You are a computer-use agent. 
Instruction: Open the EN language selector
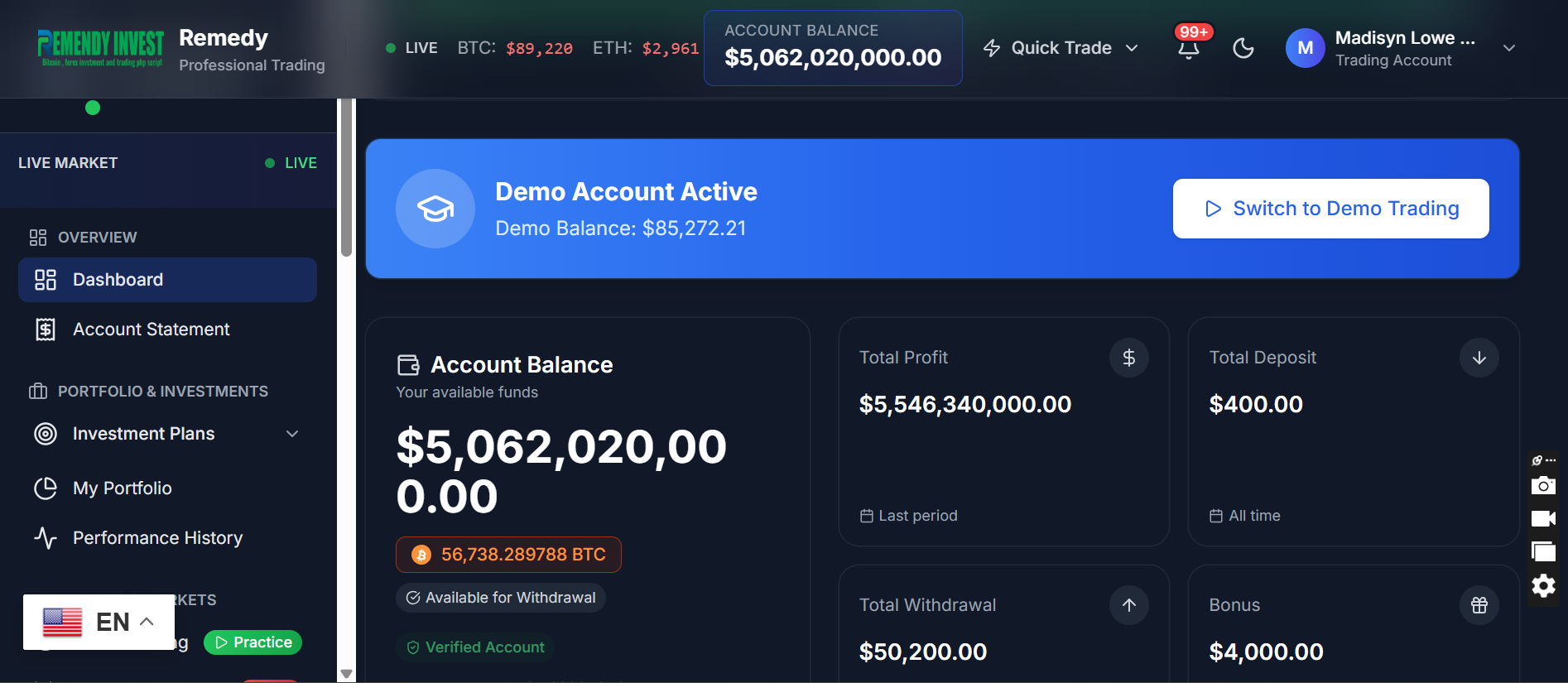tap(97, 622)
